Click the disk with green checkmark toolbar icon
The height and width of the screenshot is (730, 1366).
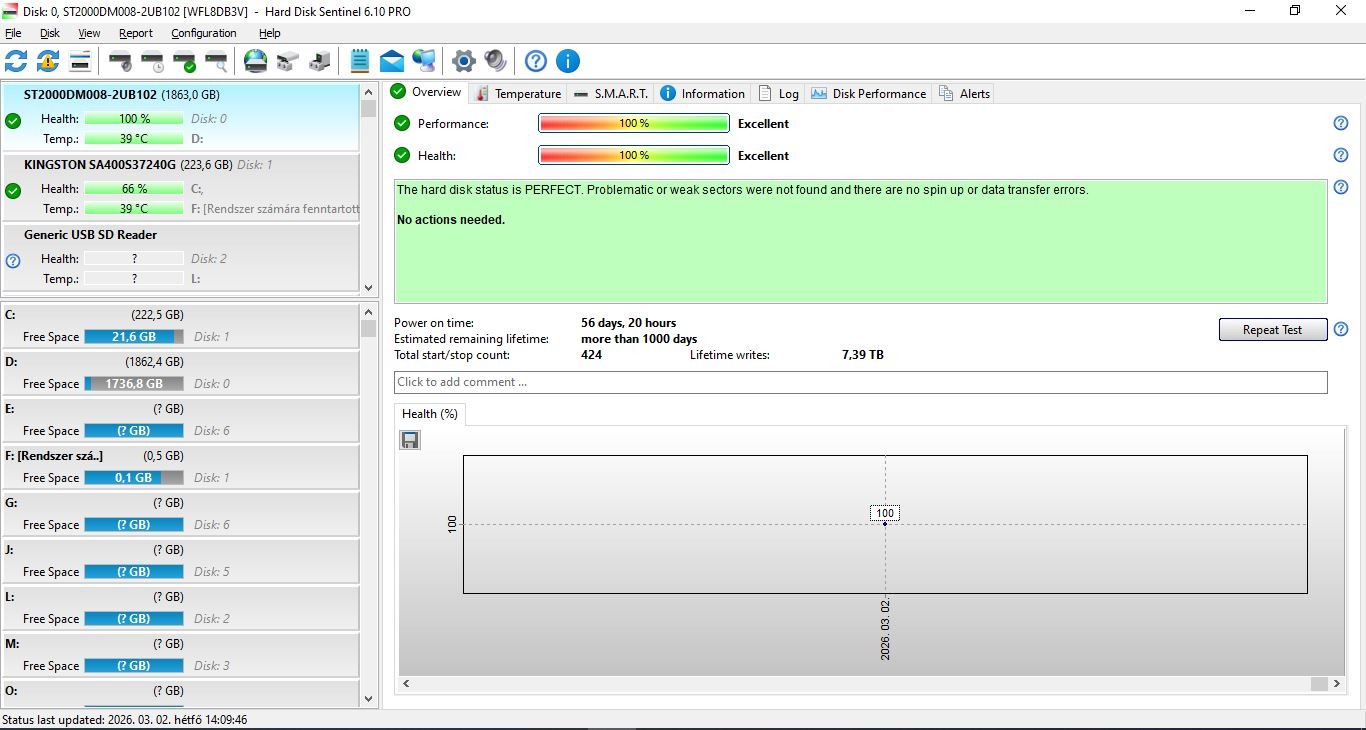184,61
